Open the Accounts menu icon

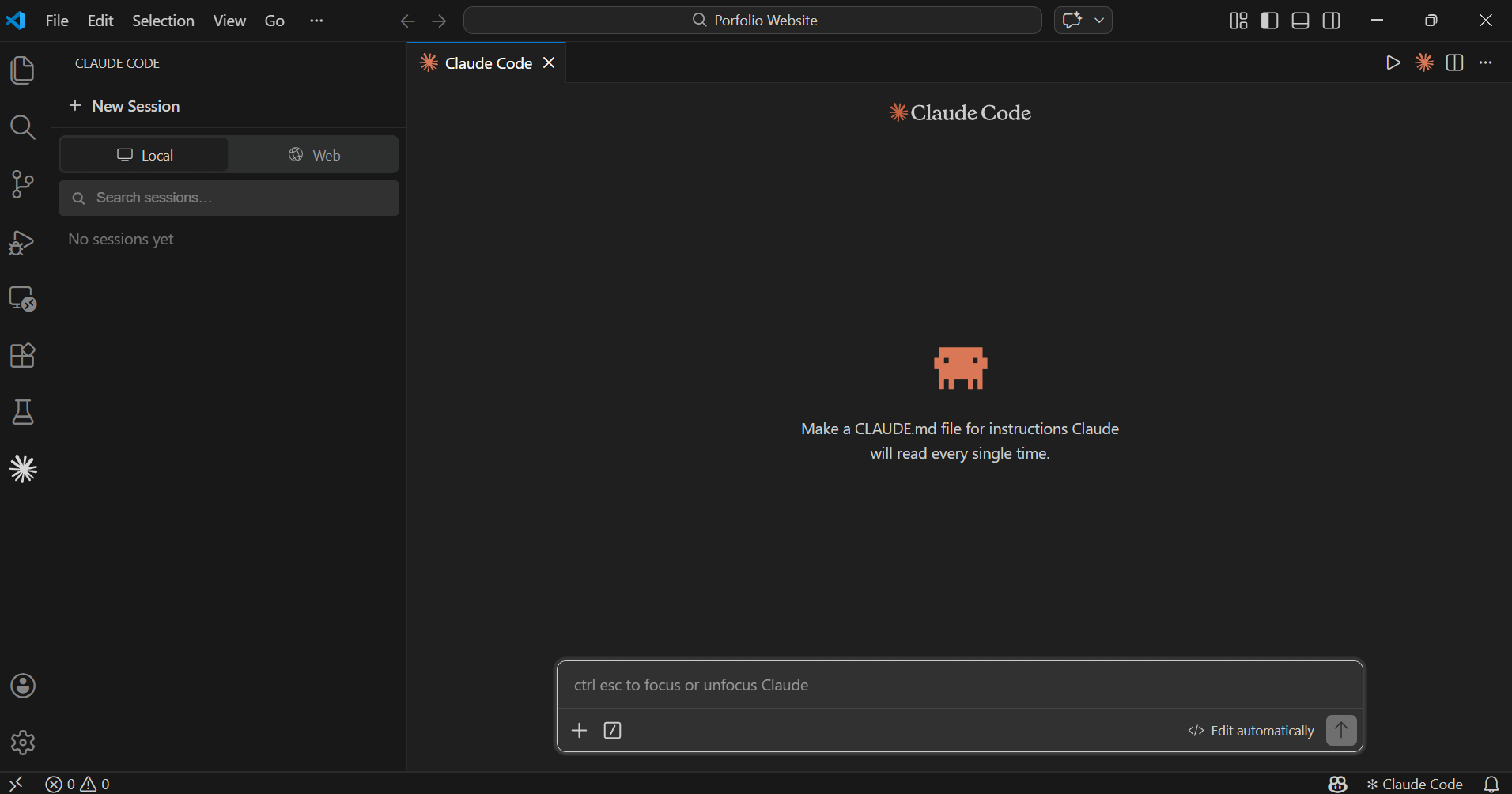pyautogui.click(x=23, y=686)
